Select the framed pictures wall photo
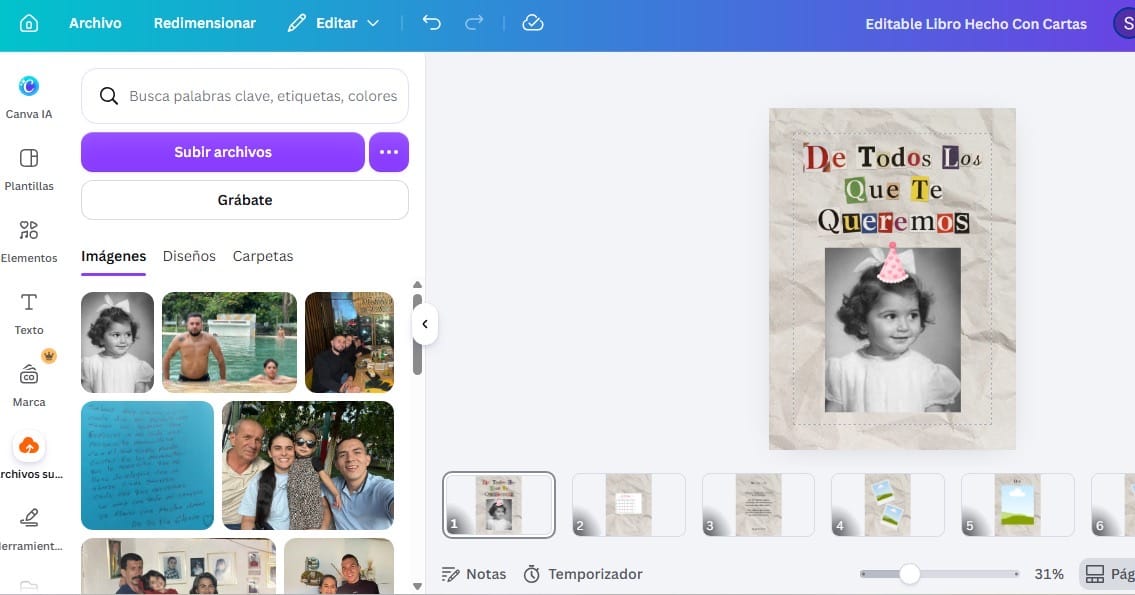 tap(178, 566)
